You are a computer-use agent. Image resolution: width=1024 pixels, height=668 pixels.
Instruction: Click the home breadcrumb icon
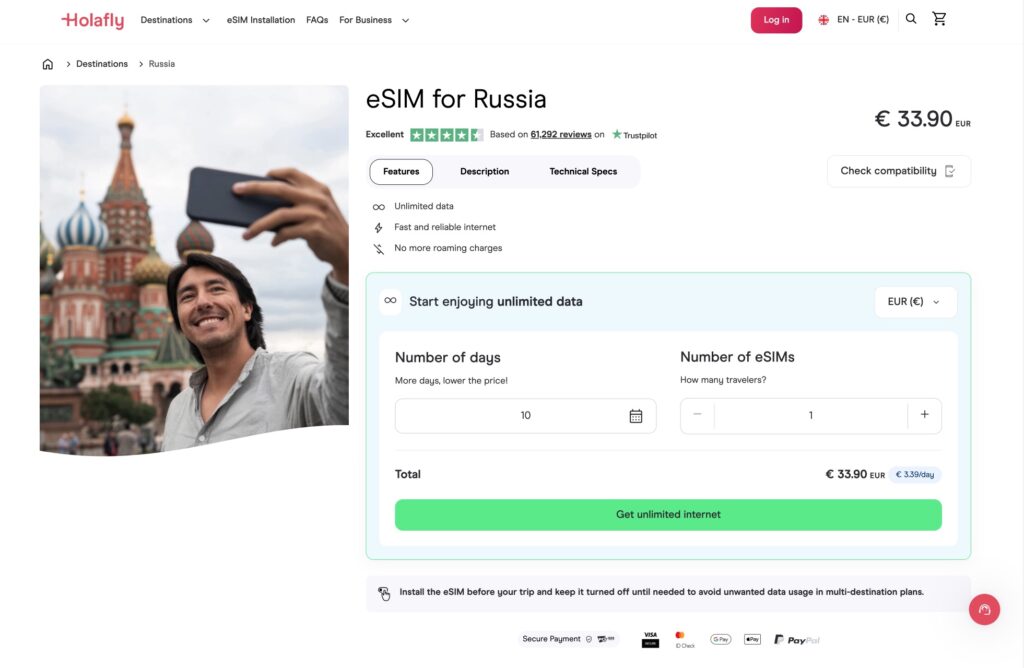pyautogui.click(x=47, y=63)
